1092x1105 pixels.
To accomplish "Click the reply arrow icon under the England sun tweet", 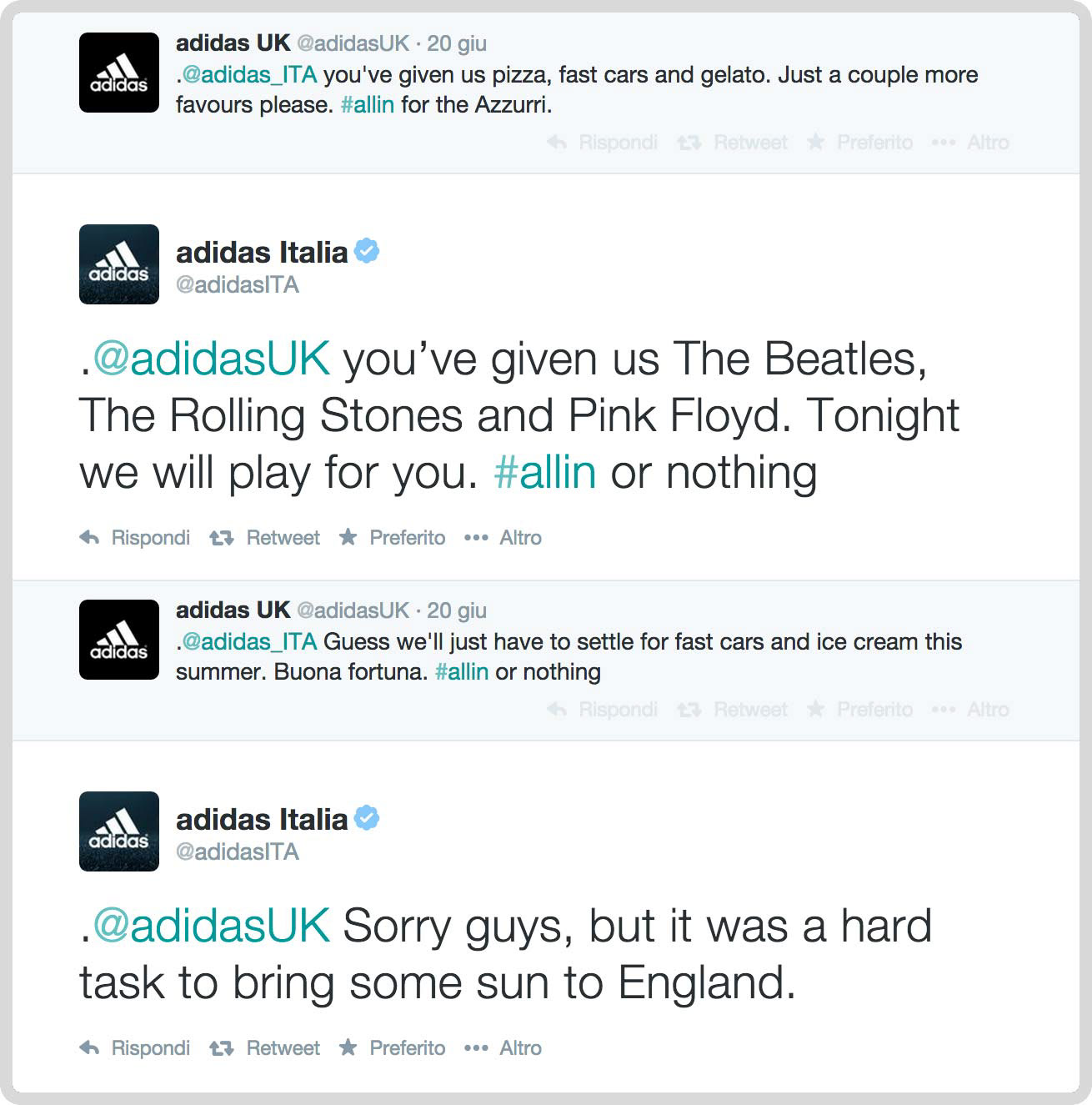I will point(89,1048).
